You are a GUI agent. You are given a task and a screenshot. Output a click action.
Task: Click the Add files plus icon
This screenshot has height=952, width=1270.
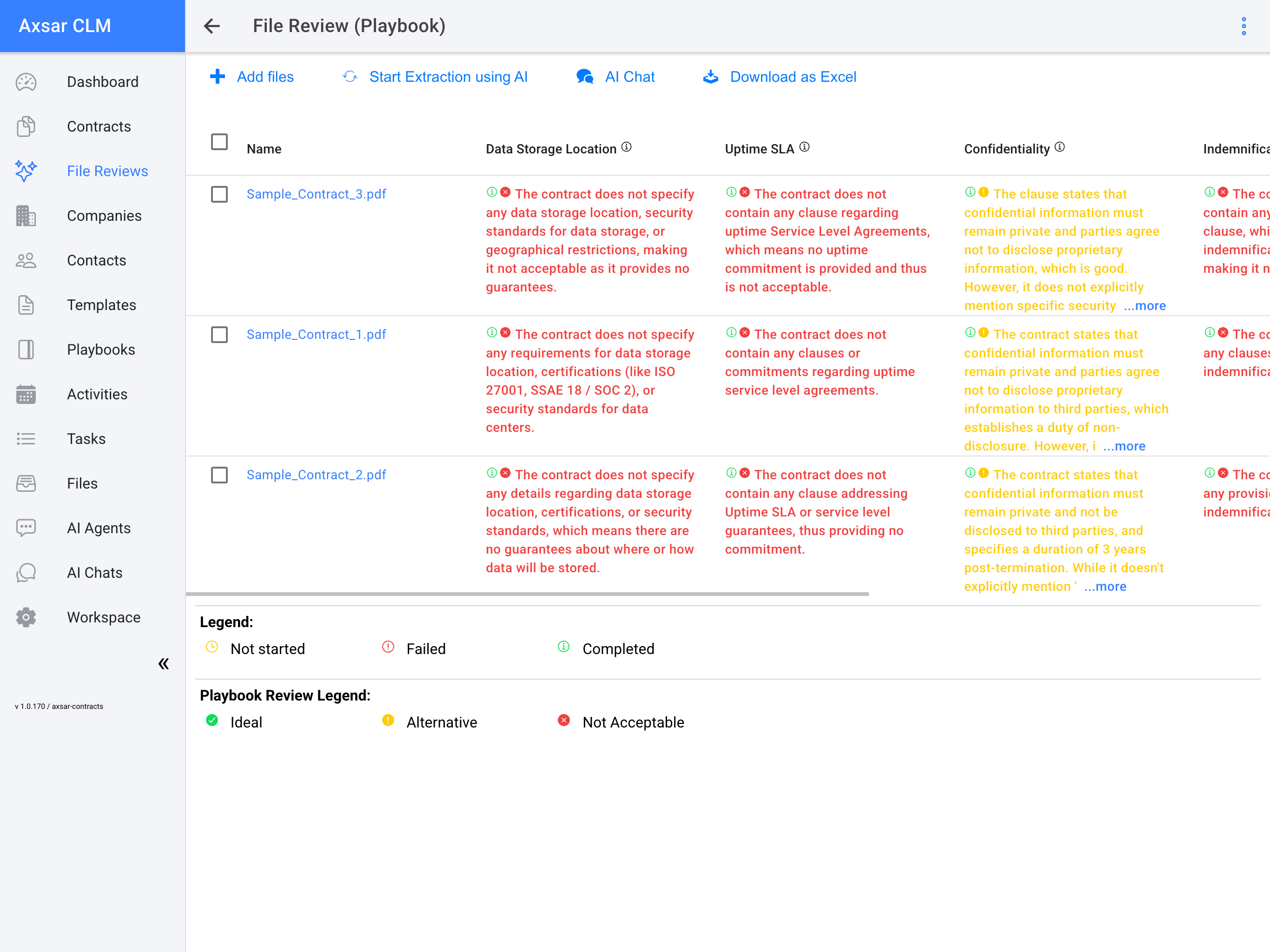218,76
